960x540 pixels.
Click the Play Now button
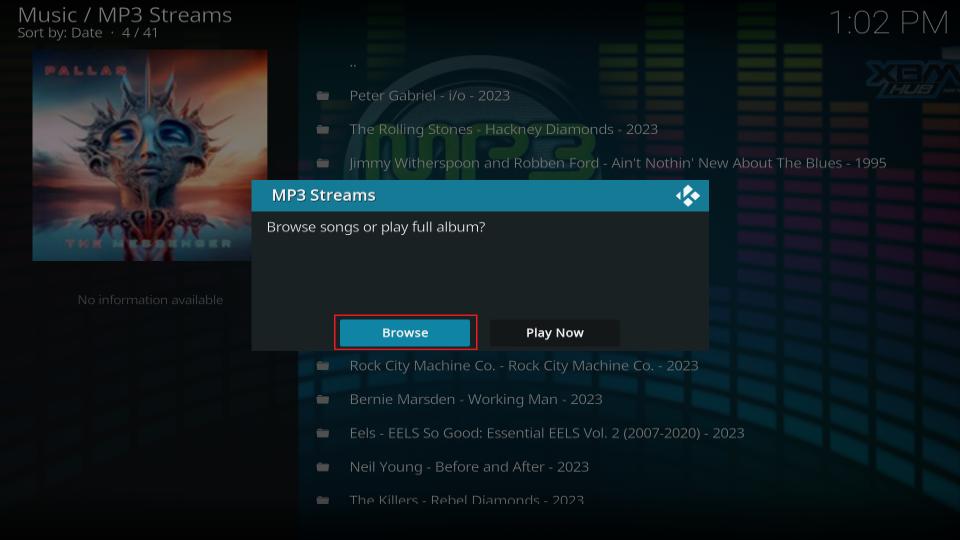coord(555,332)
